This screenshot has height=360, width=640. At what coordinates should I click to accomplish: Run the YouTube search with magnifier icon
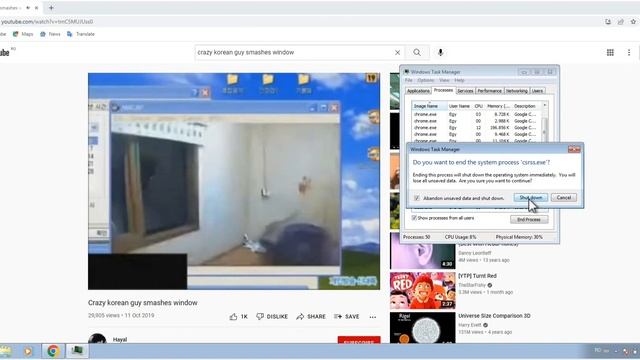click(x=417, y=52)
